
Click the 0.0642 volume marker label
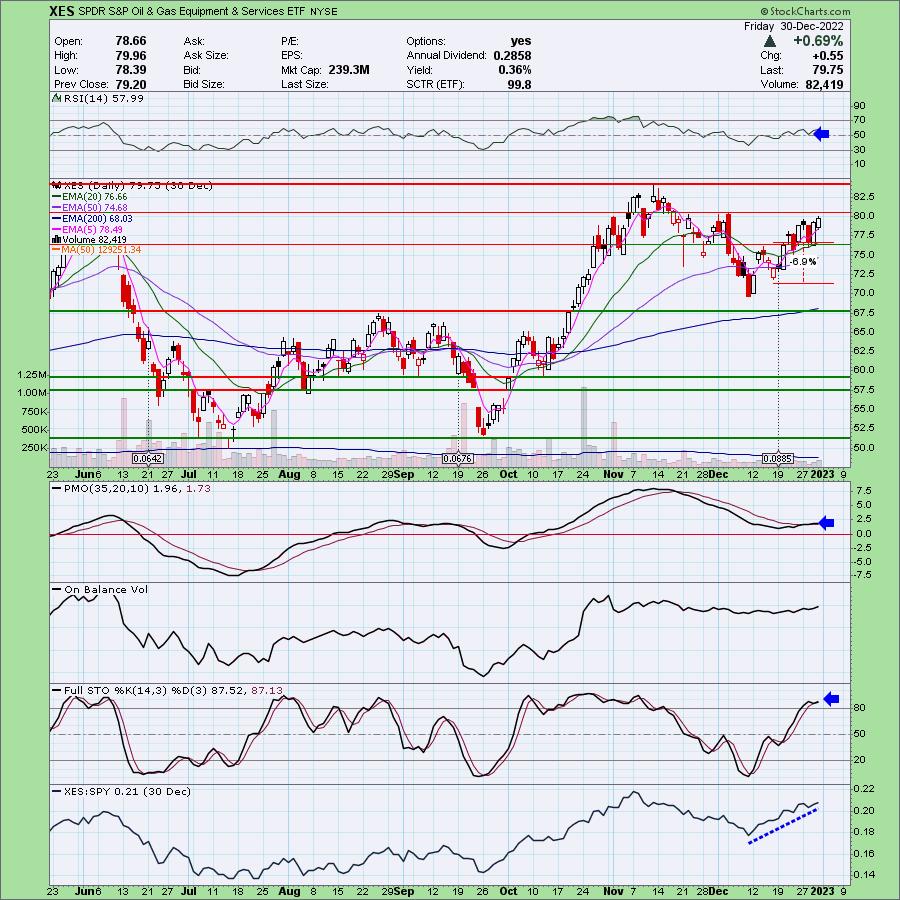point(148,459)
